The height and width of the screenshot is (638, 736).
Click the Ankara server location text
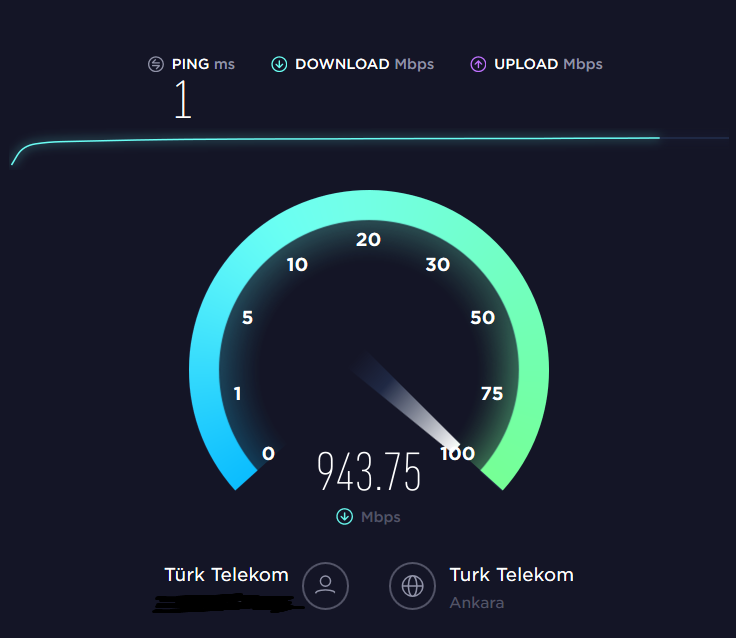(477, 602)
